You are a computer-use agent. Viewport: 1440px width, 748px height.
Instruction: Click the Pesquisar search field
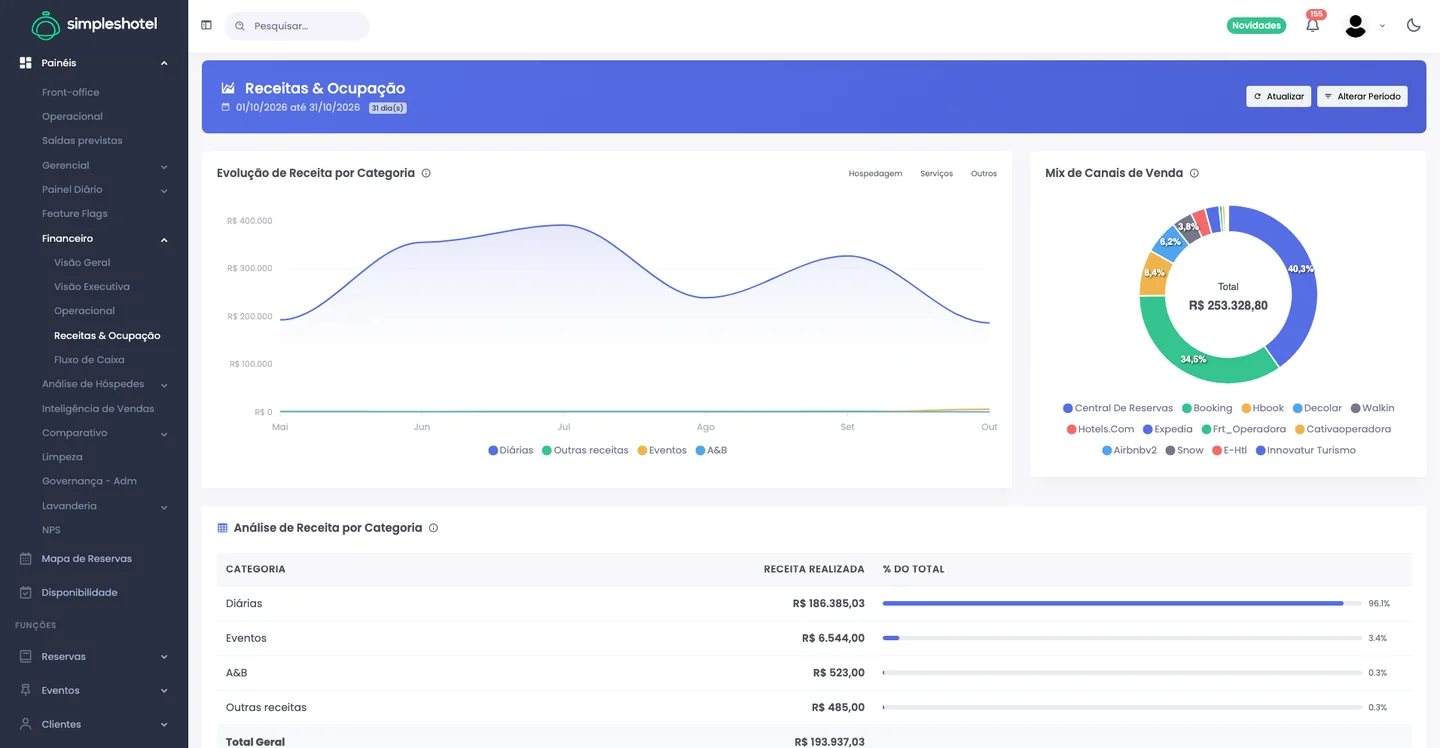tap(297, 26)
